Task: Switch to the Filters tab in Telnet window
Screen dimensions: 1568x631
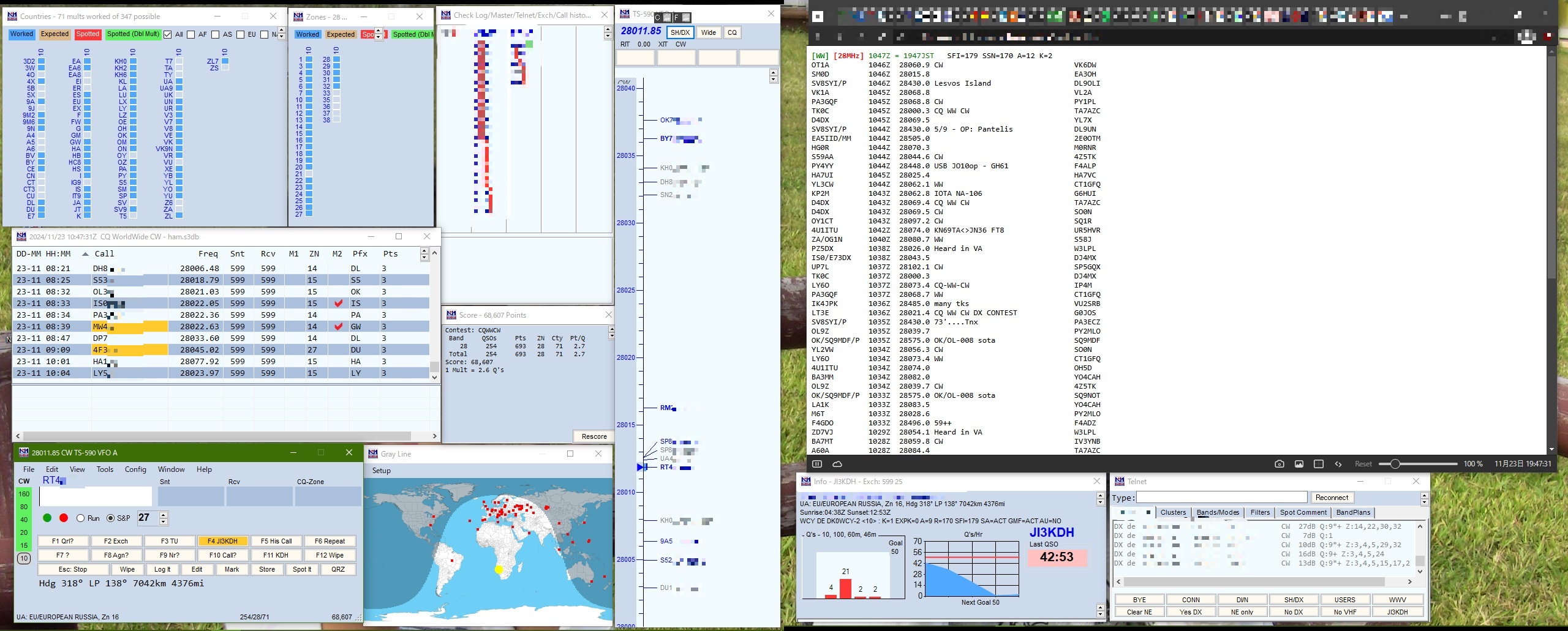Action: [1260, 513]
